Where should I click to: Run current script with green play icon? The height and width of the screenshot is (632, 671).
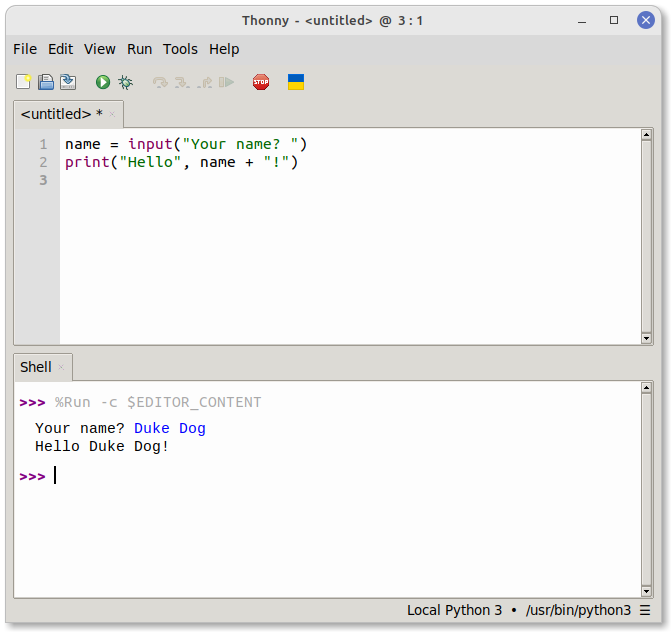tap(103, 82)
